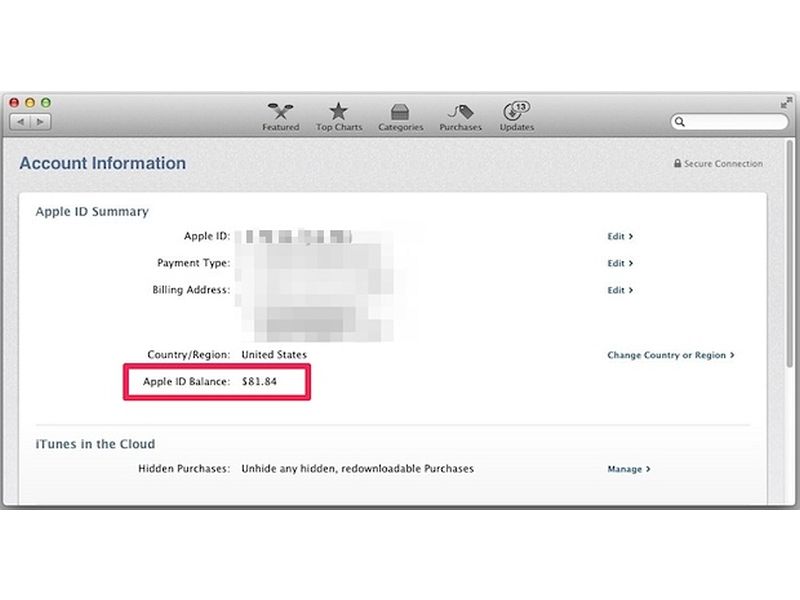Click the Secure Connection text

point(723,163)
